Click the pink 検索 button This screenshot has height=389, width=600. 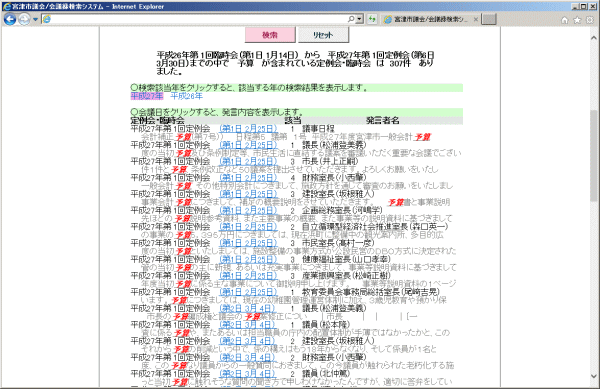pyautogui.click(x=270, y=35)
